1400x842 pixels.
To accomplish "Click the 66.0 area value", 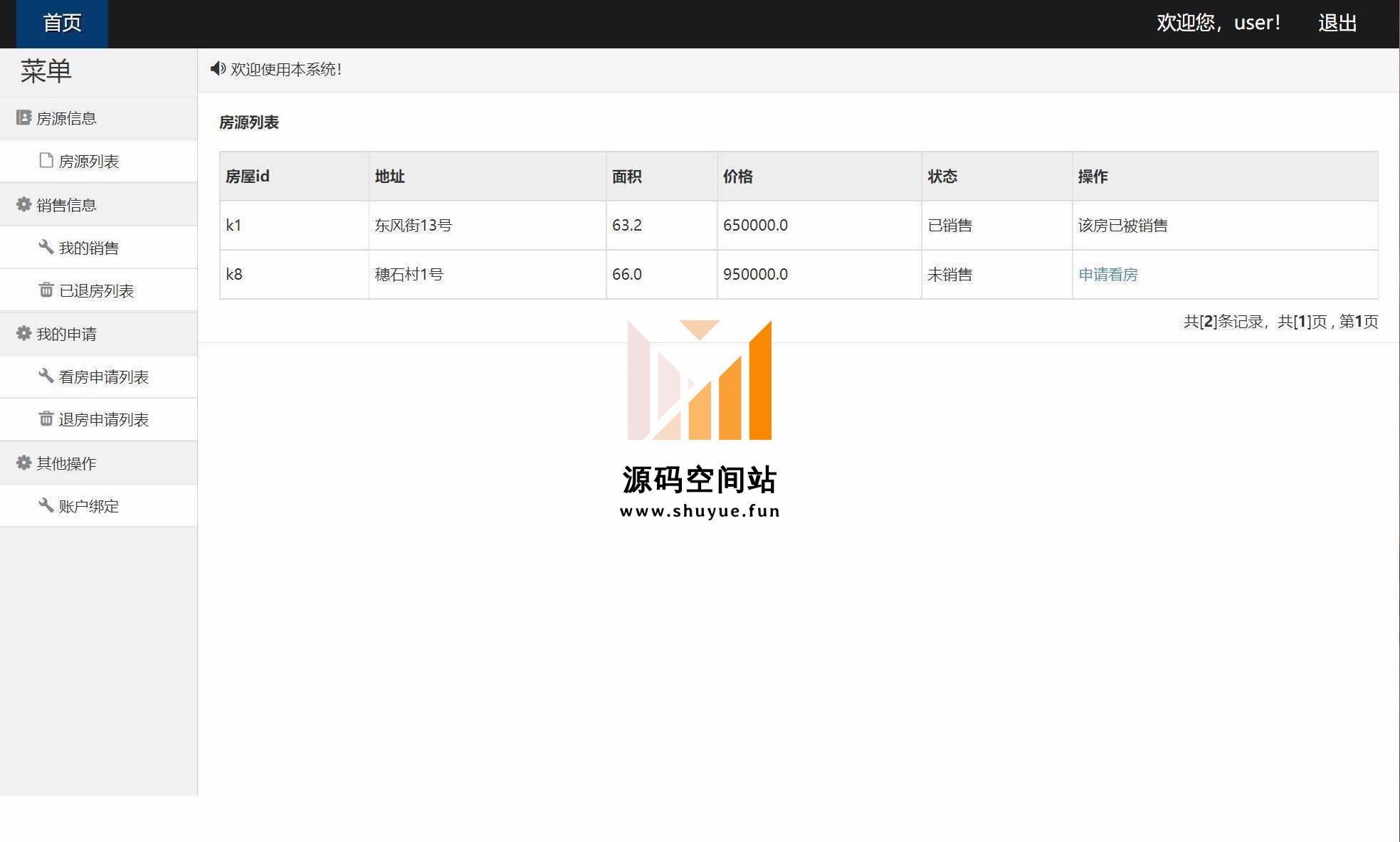I will (x=626, y=274).
